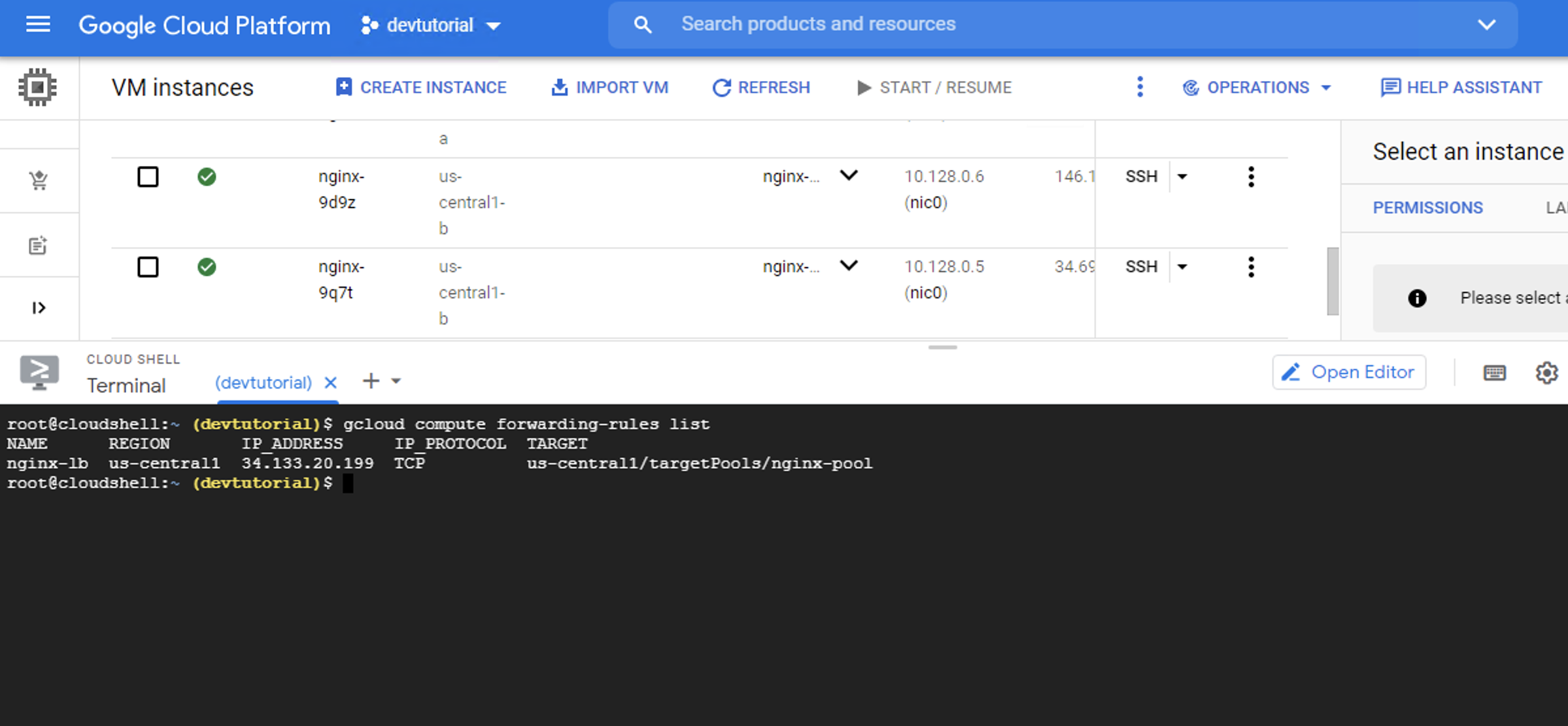The height and width of the screenshot is (726, 1568).
Task: Open the OPERATIONS dropdown
Action: click(1257, 87)
